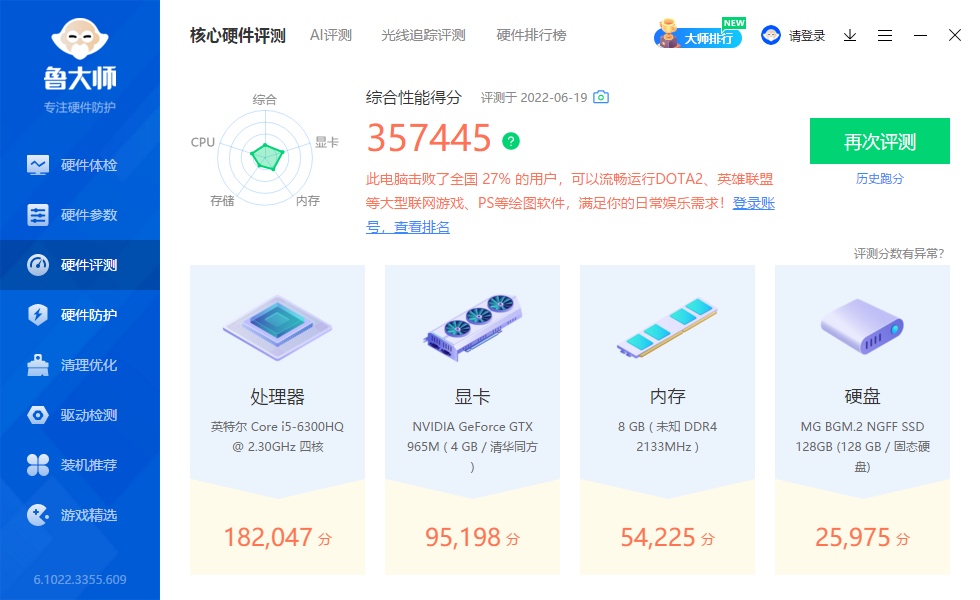Open 驱动检测 in the sidebar
This screenshot has height=600, width=980.
pyautogui.click(x=80, y=415)
